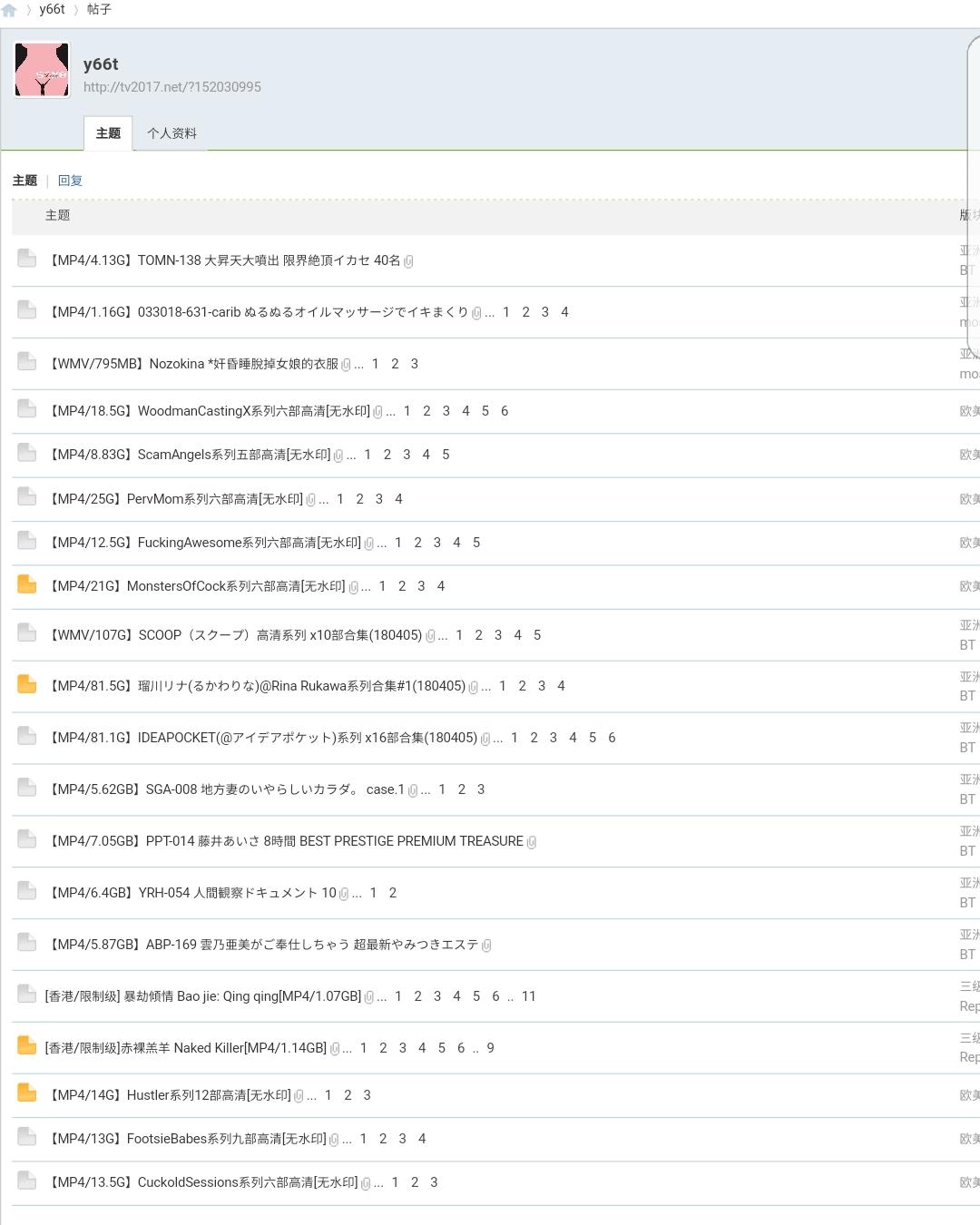
Task: Open the MP4/6.4GB YRH-054 thread title
Action: click(192, 893)
